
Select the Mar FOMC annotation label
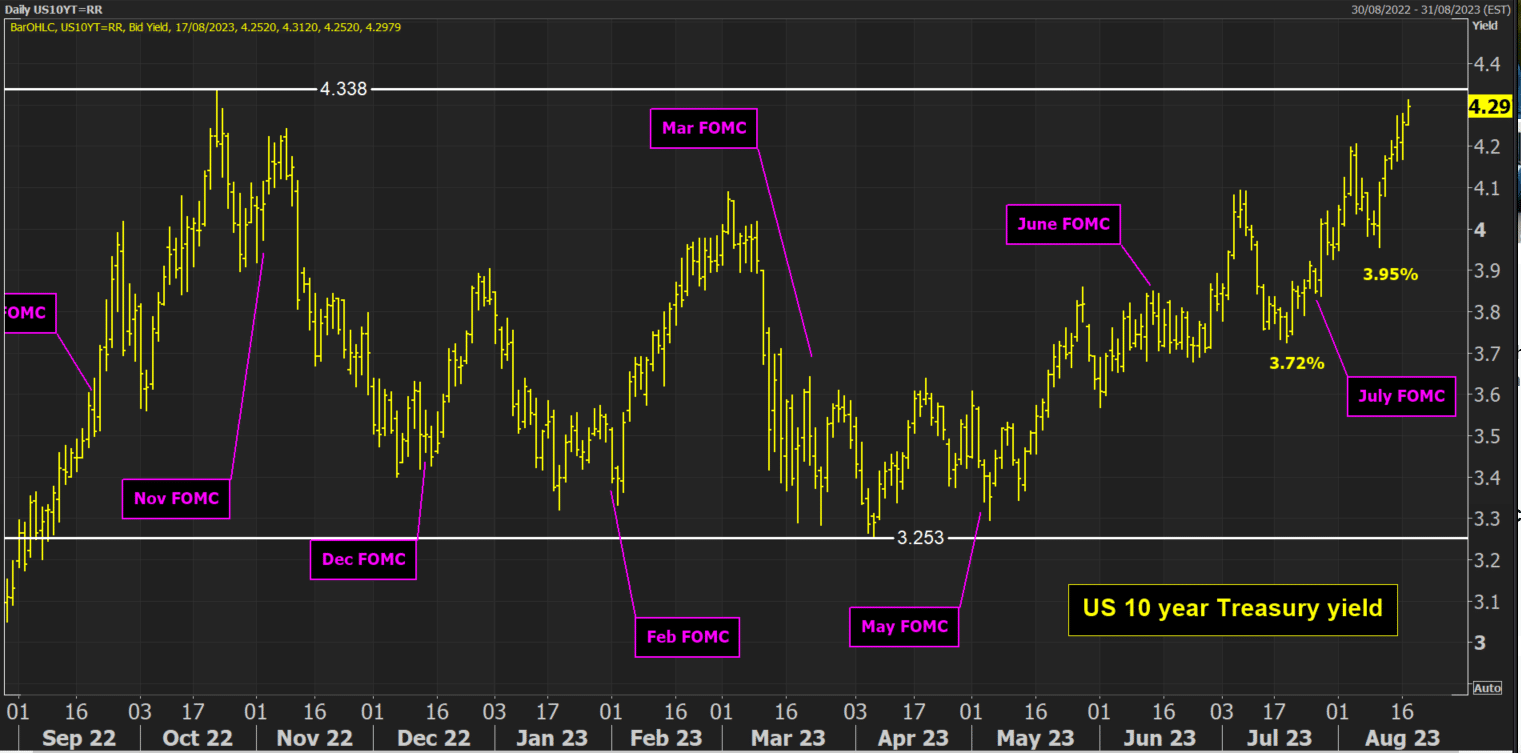pos(704,129)
